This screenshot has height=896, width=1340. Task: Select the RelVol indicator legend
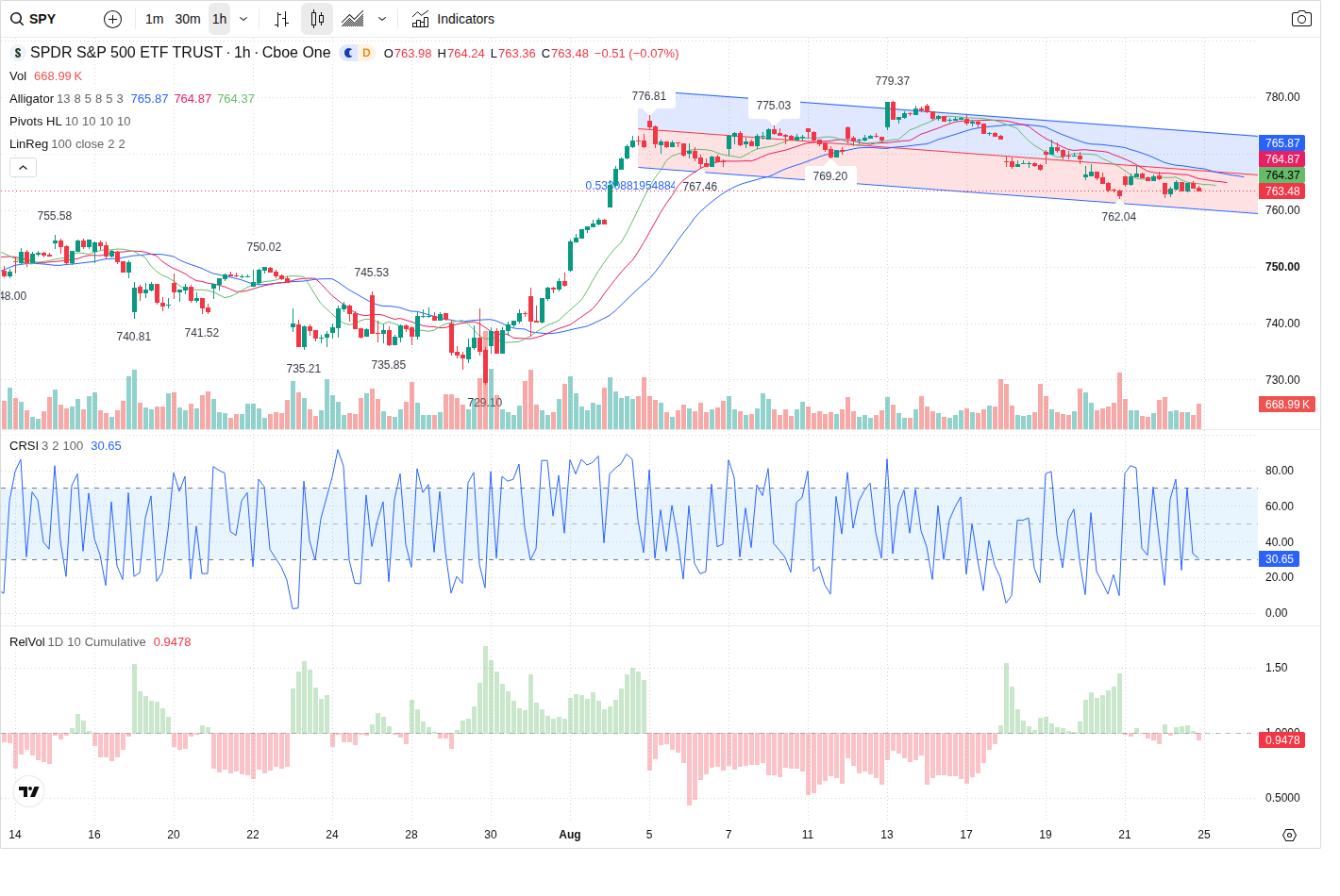click(x=26, y=642)
